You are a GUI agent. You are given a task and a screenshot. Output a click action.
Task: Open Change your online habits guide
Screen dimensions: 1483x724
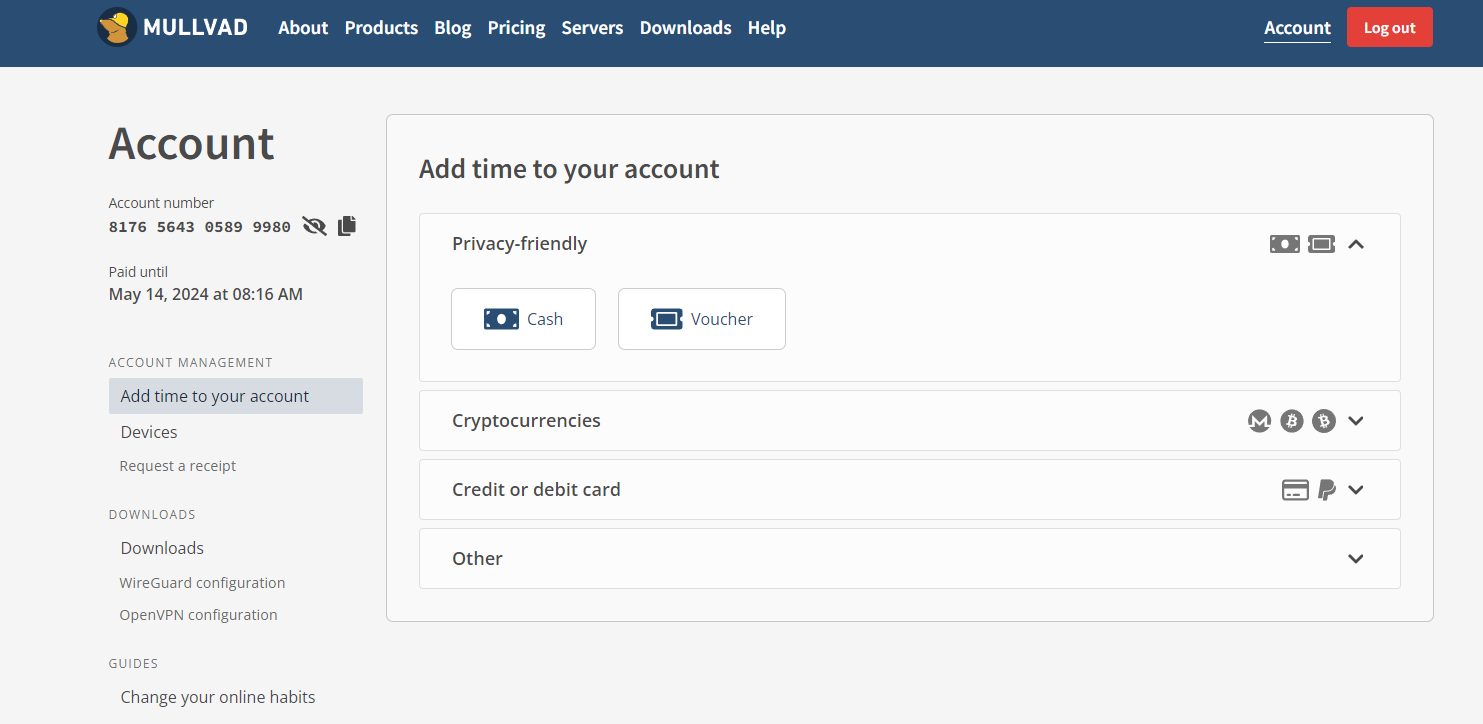tap(218, 697)
